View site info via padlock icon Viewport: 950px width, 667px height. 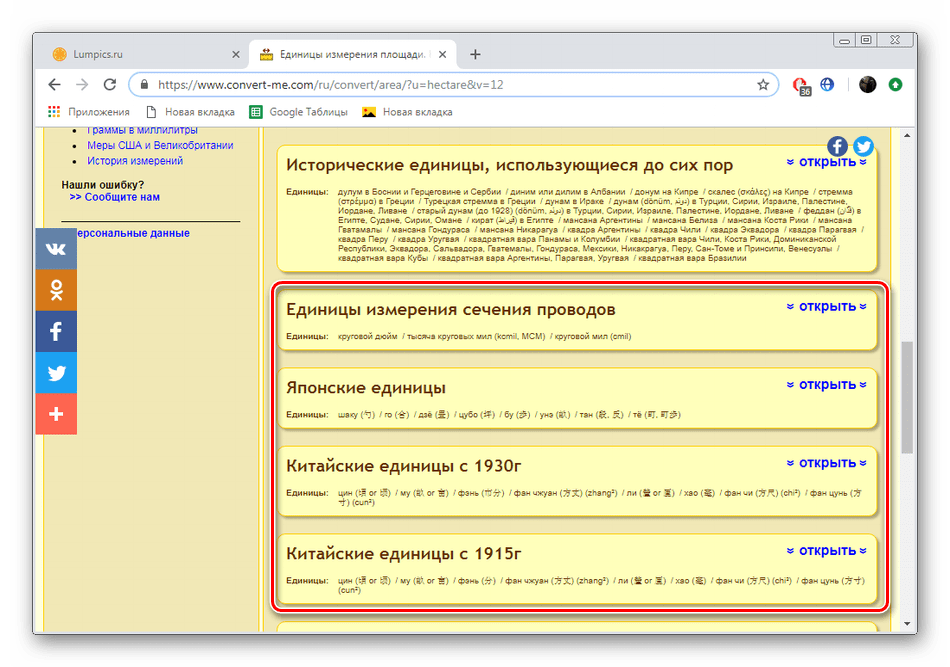tap(144, 85)
